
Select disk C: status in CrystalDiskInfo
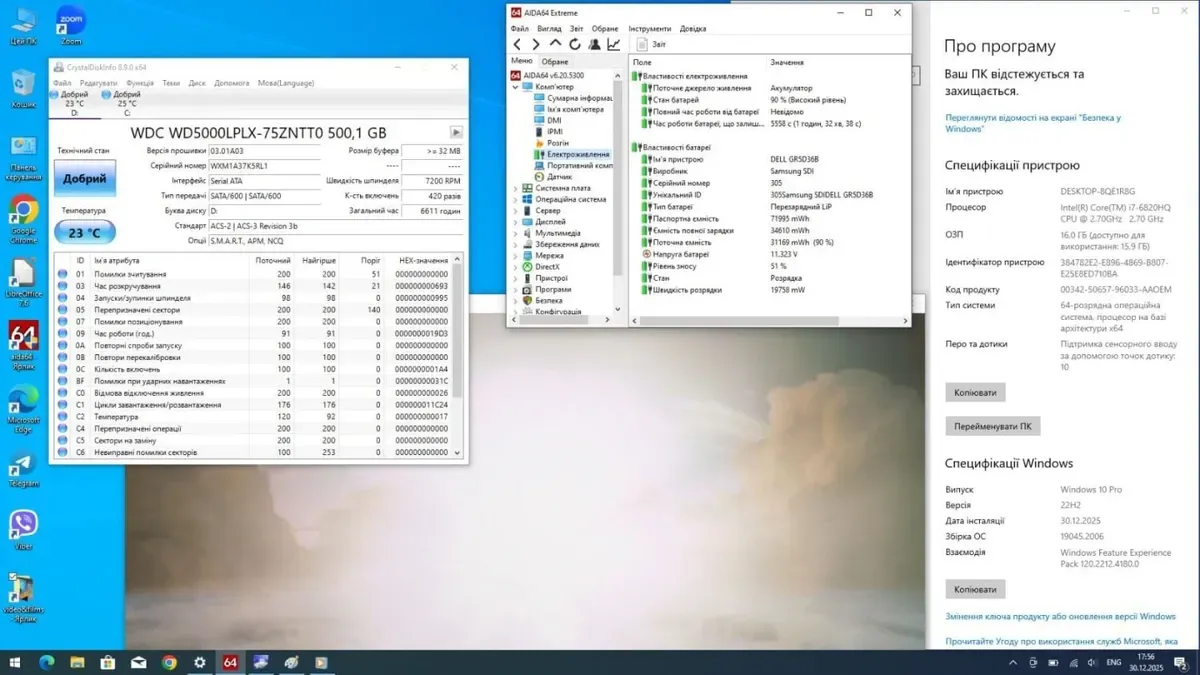coord(126,103)
